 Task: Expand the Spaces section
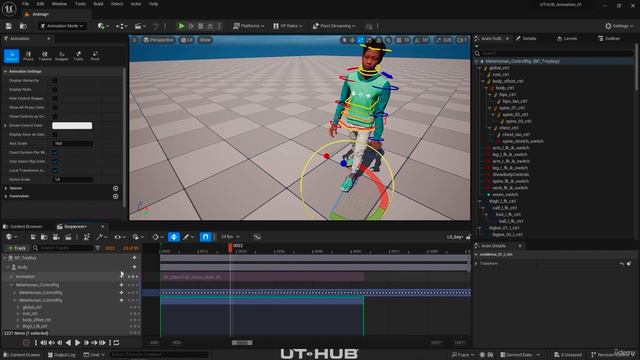(6, 188)
